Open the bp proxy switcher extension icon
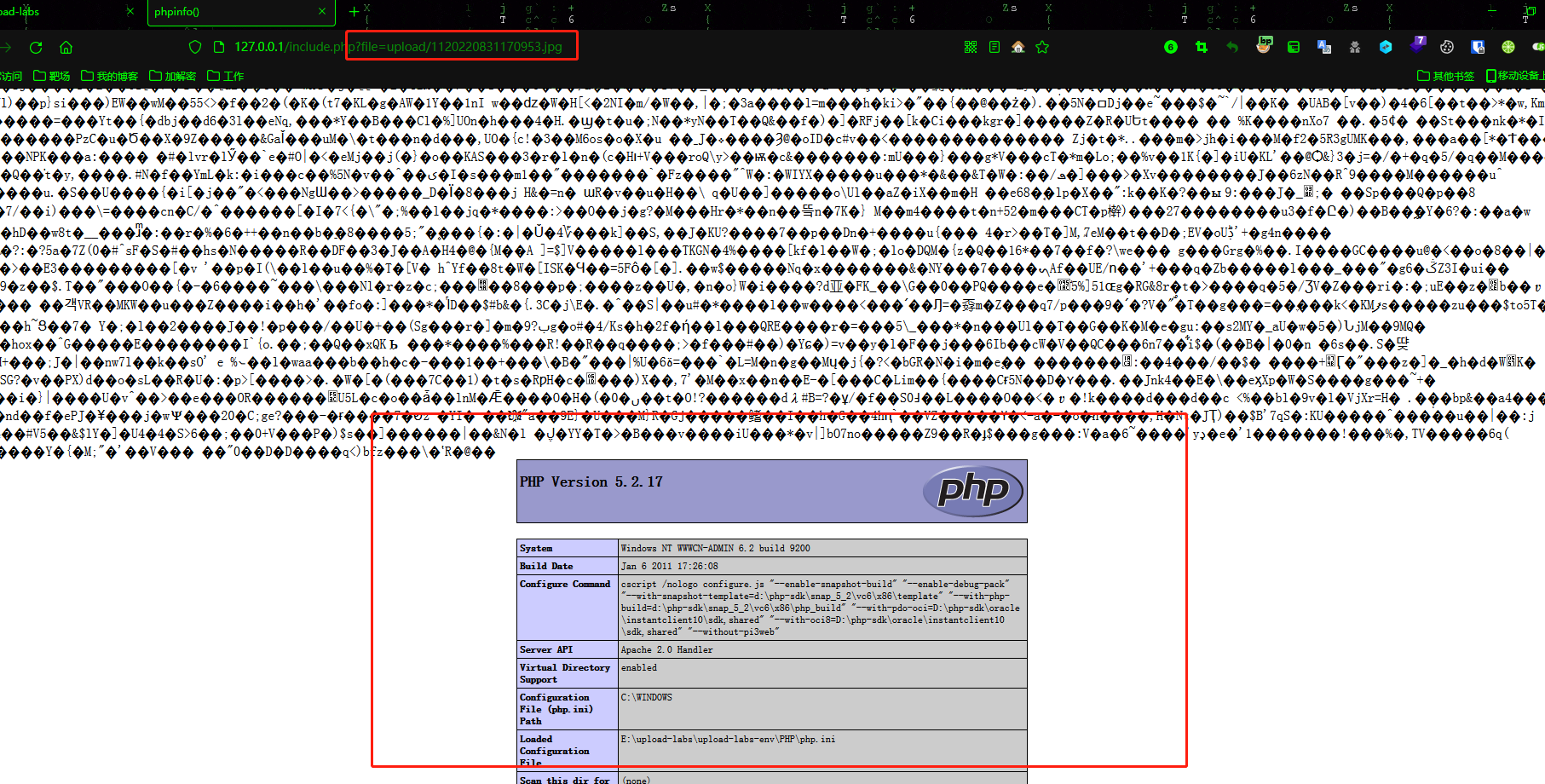 (1264, 46)
